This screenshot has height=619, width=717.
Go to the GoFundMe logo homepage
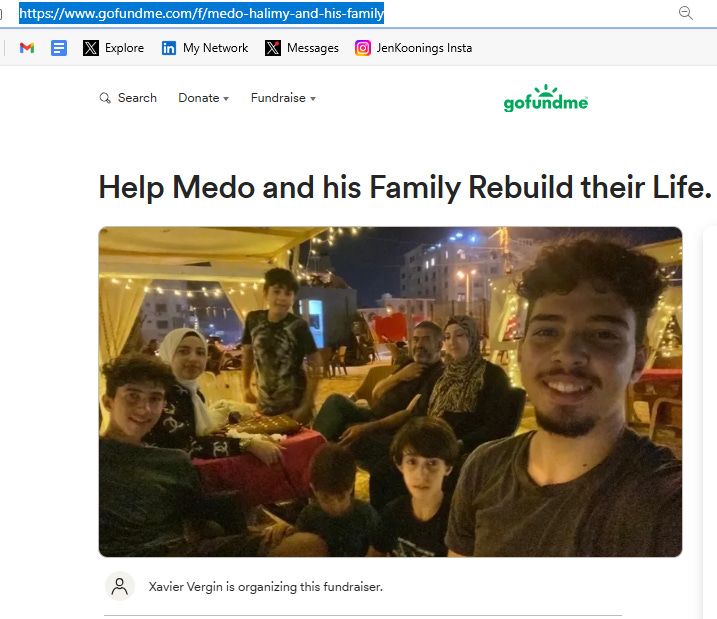(x=546, y=98)
